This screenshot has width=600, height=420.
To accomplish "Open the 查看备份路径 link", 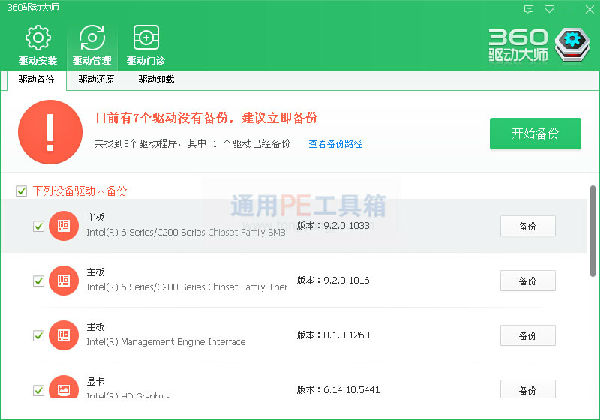I will coord(335,144).
